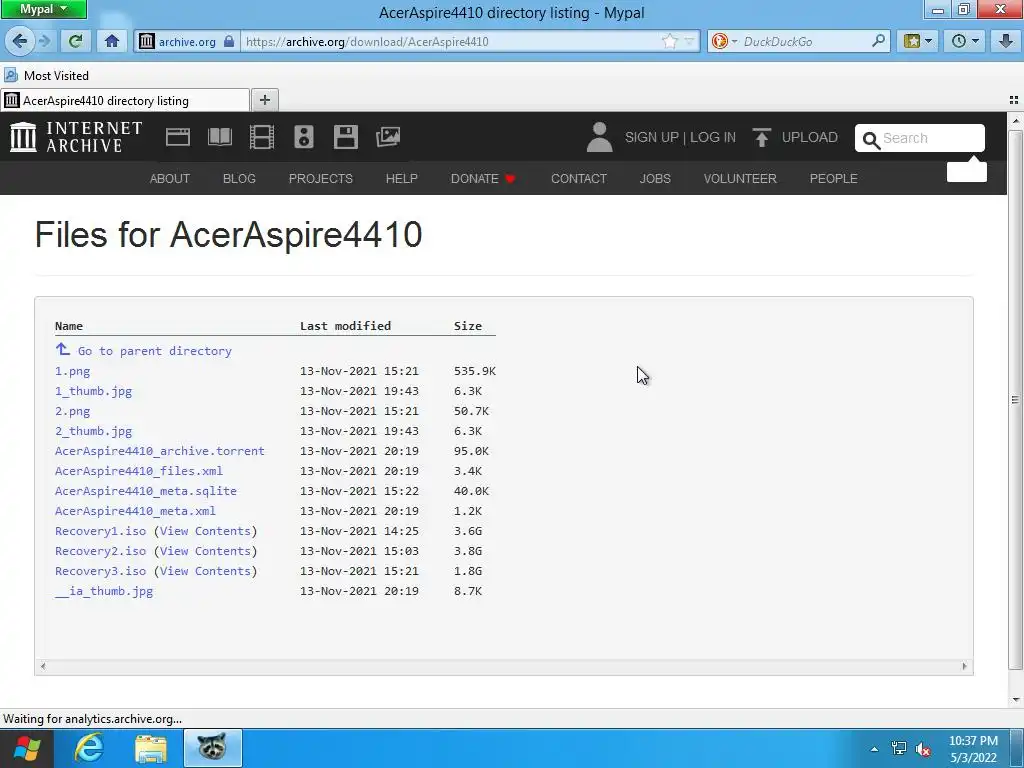The image size is (1024, 768).
Task: Open the CONTACT menu item
Action: [x=579, y=178]
